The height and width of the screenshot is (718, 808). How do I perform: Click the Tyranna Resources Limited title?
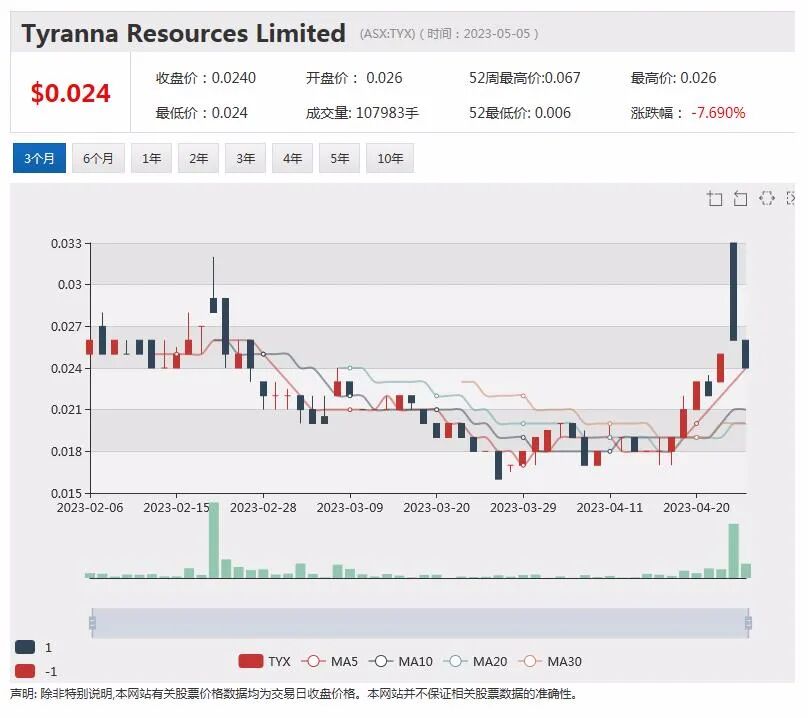click(x=183, y=34)
